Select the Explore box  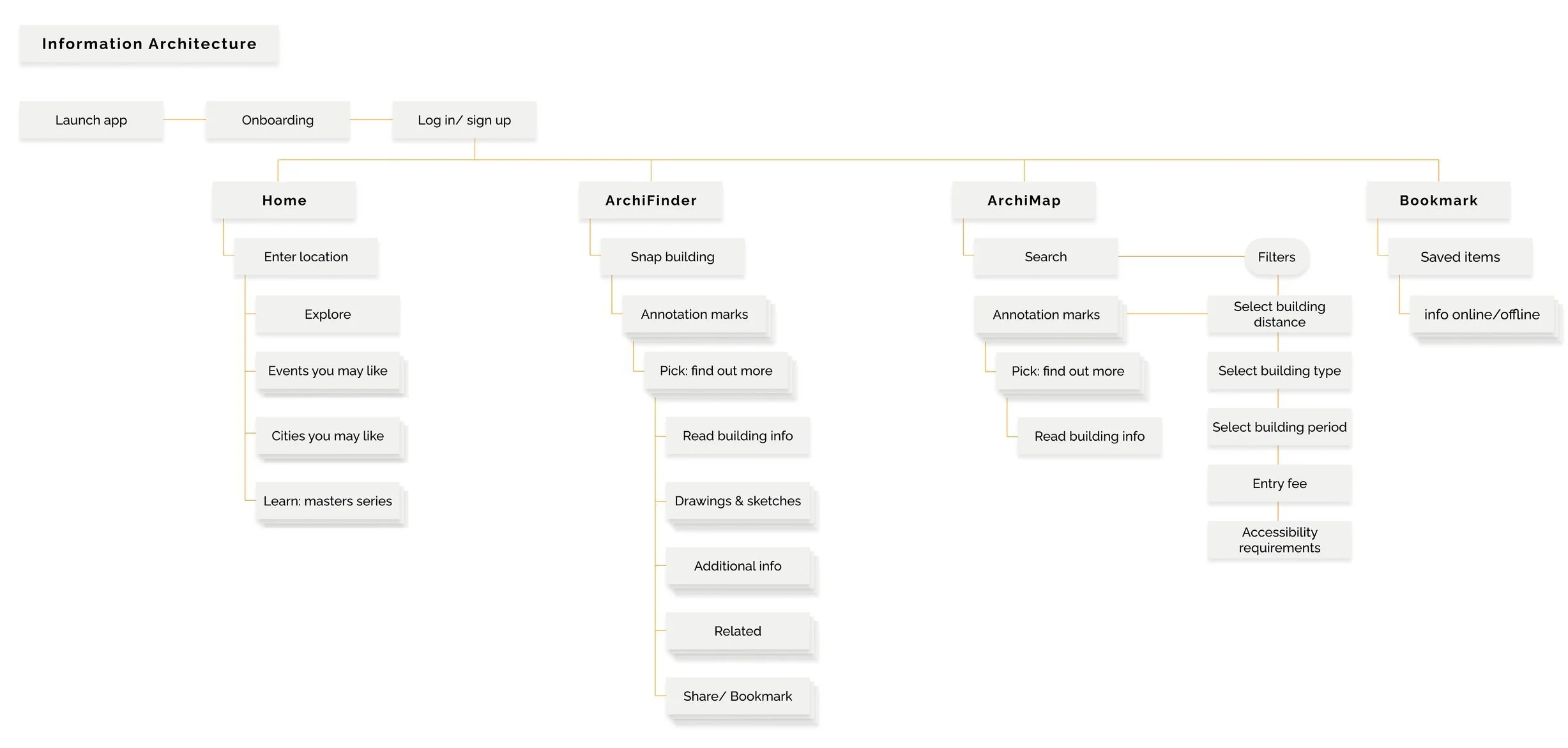click(328, 314)
